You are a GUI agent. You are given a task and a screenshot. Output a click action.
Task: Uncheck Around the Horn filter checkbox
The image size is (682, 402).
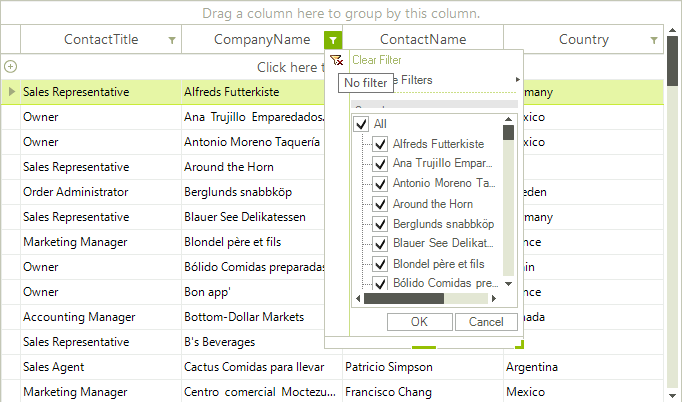coord(380,204)
